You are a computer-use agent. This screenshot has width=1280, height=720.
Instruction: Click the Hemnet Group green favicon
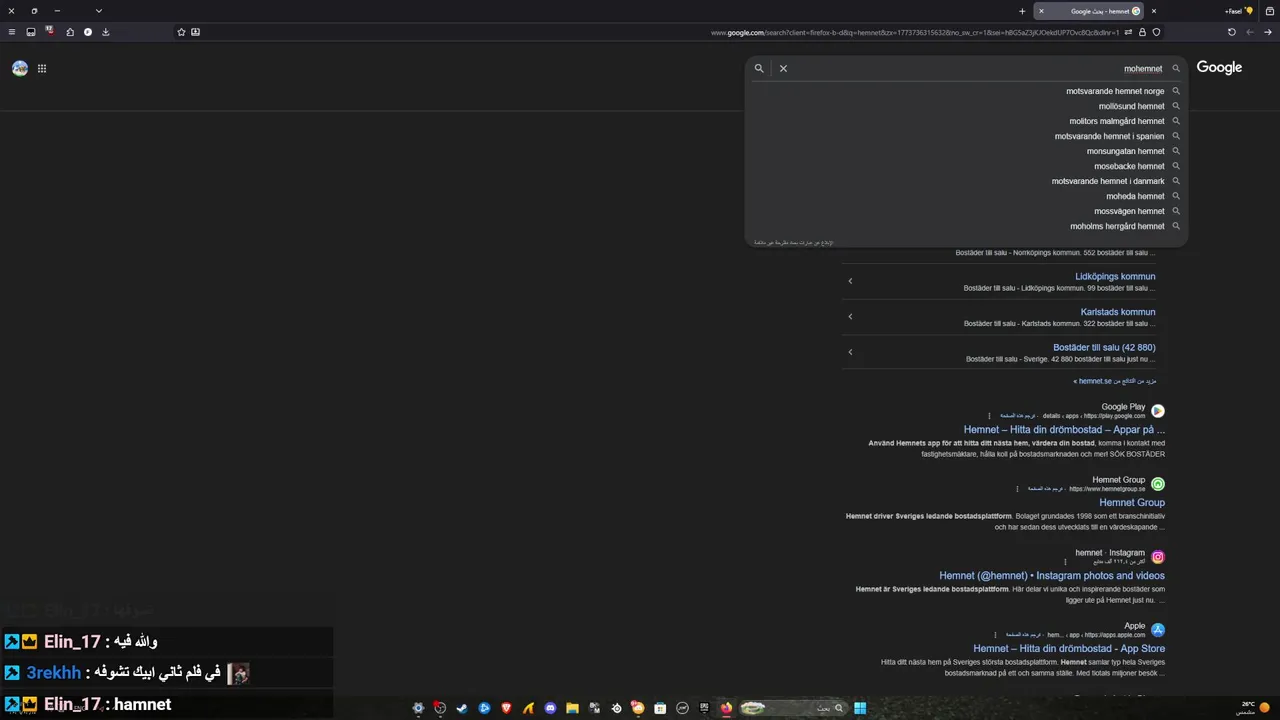pos(1158,484)
